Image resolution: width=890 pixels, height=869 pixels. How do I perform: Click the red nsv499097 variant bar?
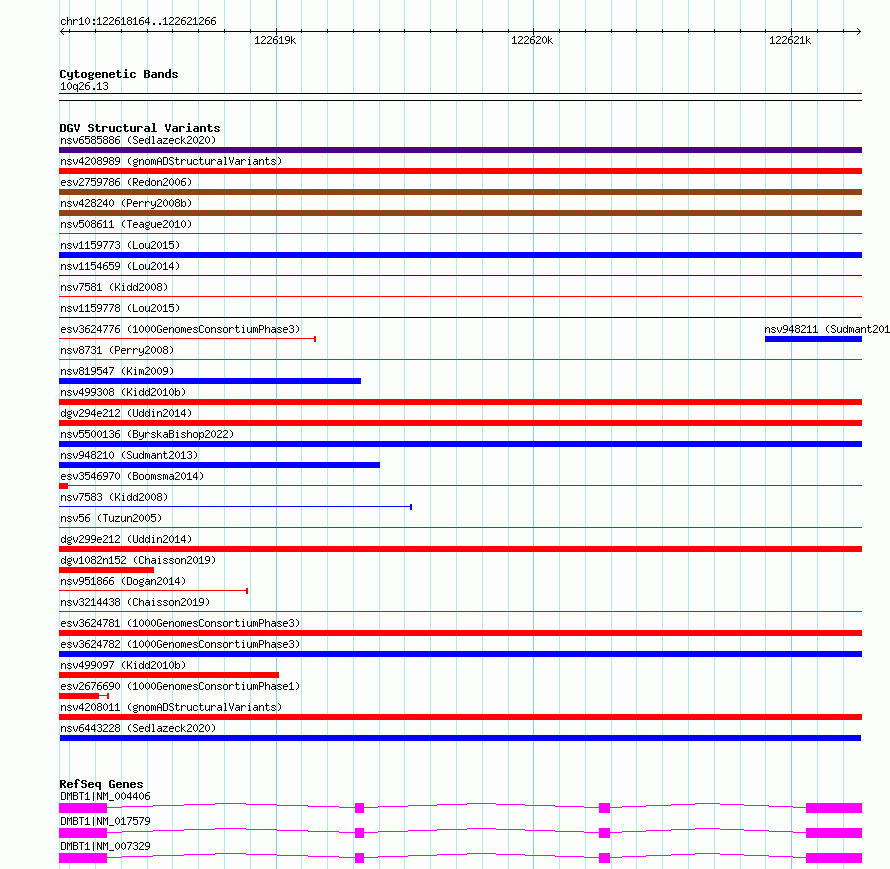point(169,675)
